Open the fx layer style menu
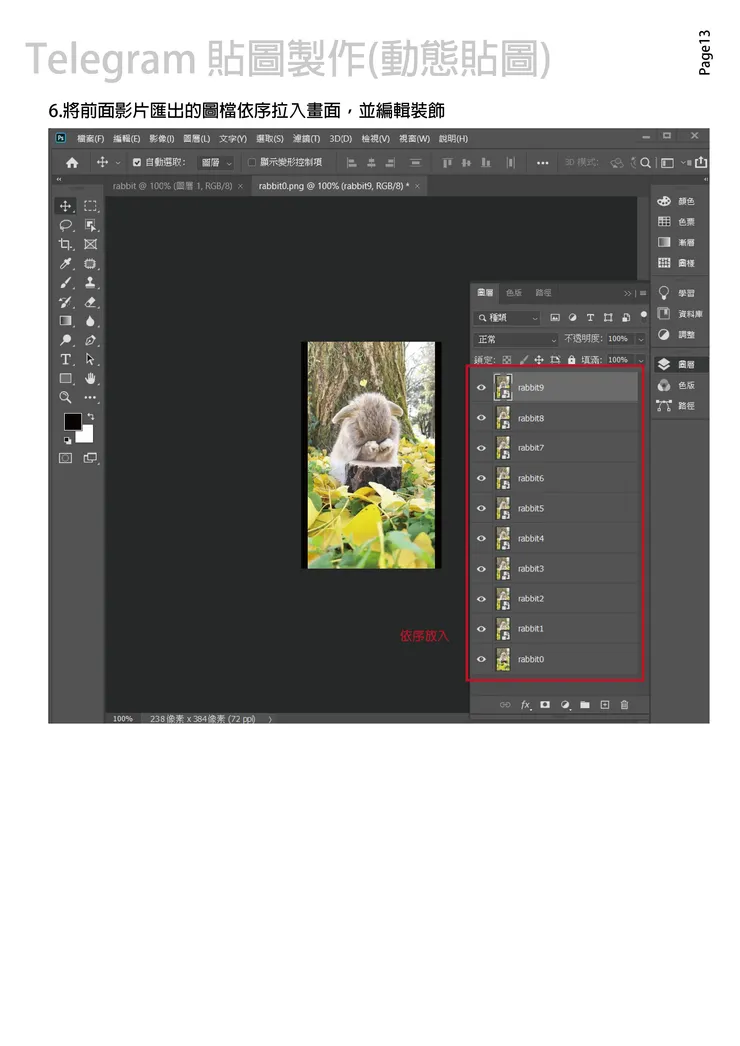740x1046 pixels. coord(526,704)
